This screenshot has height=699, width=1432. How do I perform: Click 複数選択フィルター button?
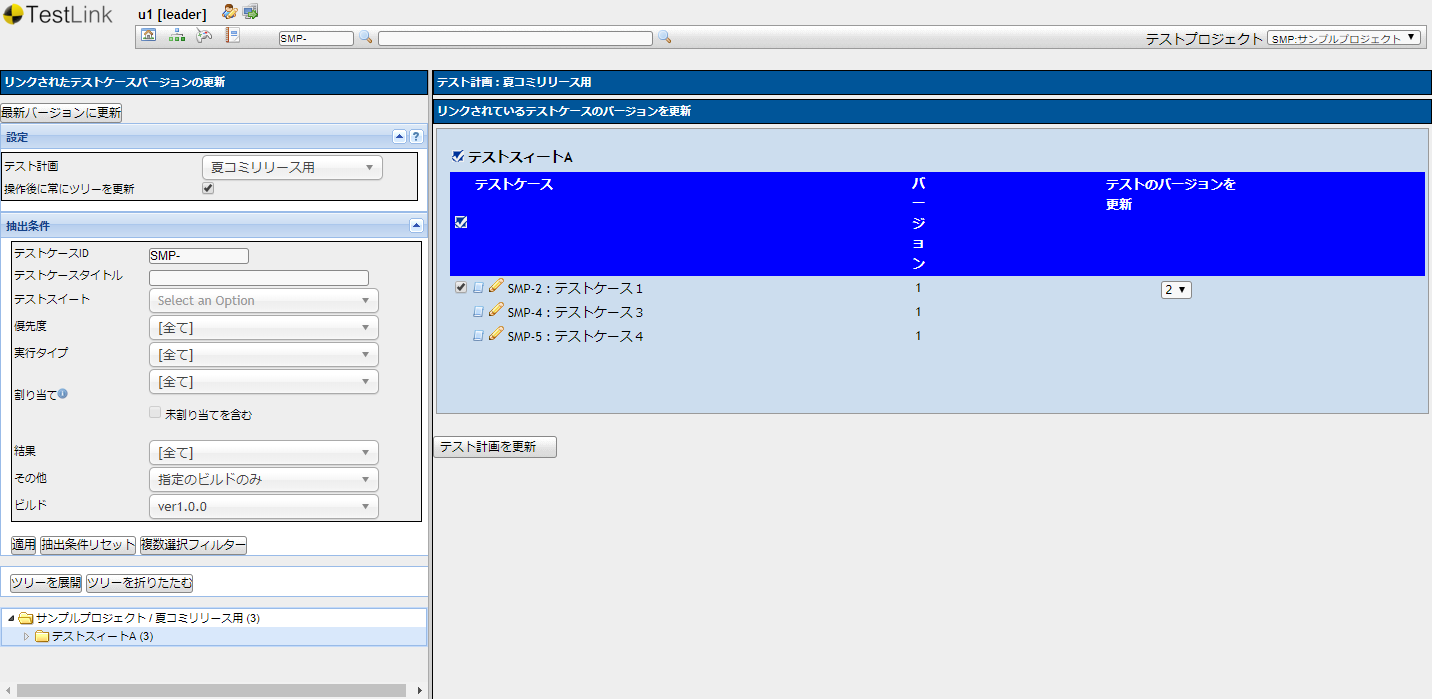coord(193,545)
